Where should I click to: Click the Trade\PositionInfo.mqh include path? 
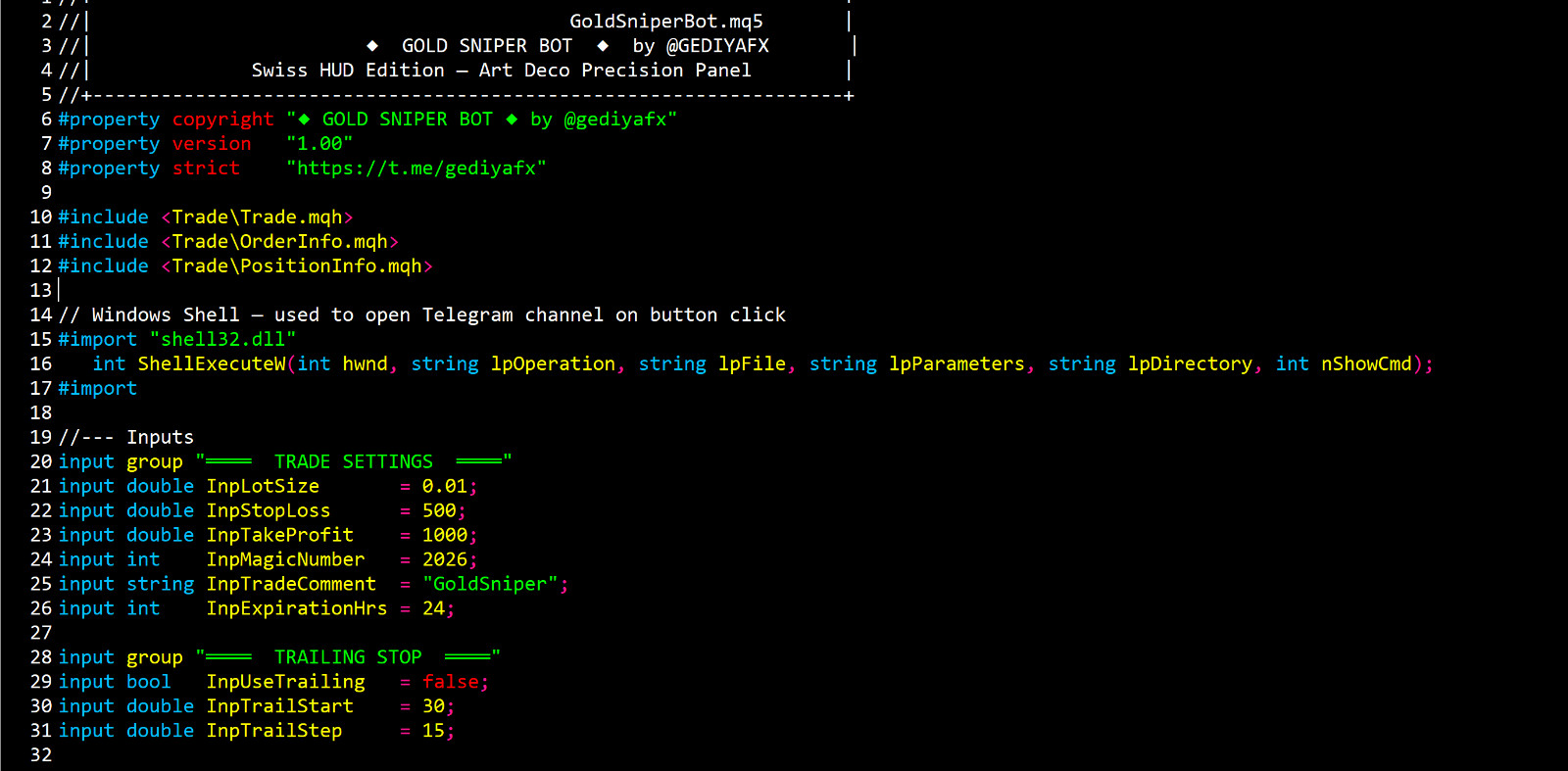tap(297, 265)
